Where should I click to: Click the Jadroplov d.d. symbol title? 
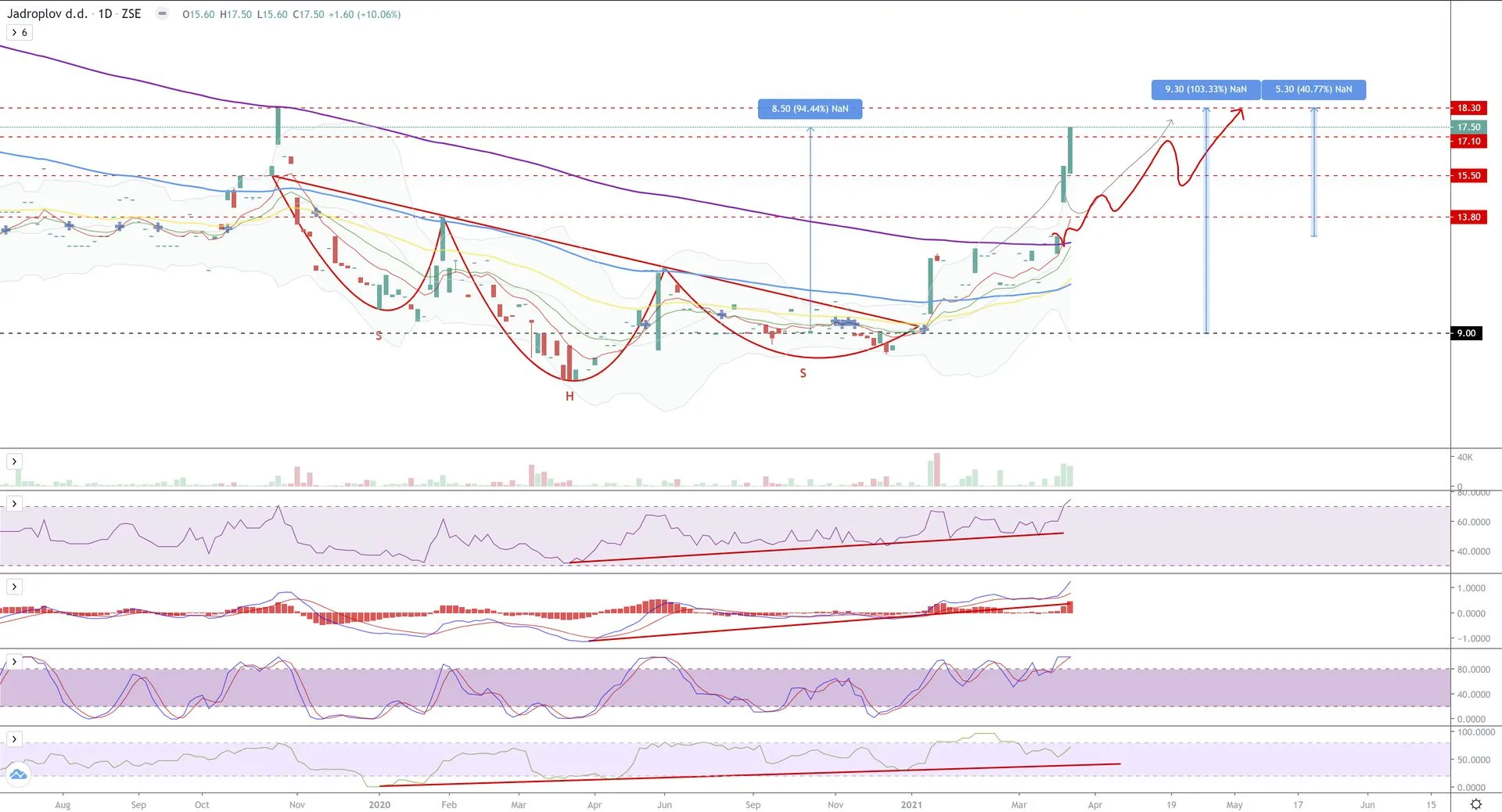coord(47,14)
